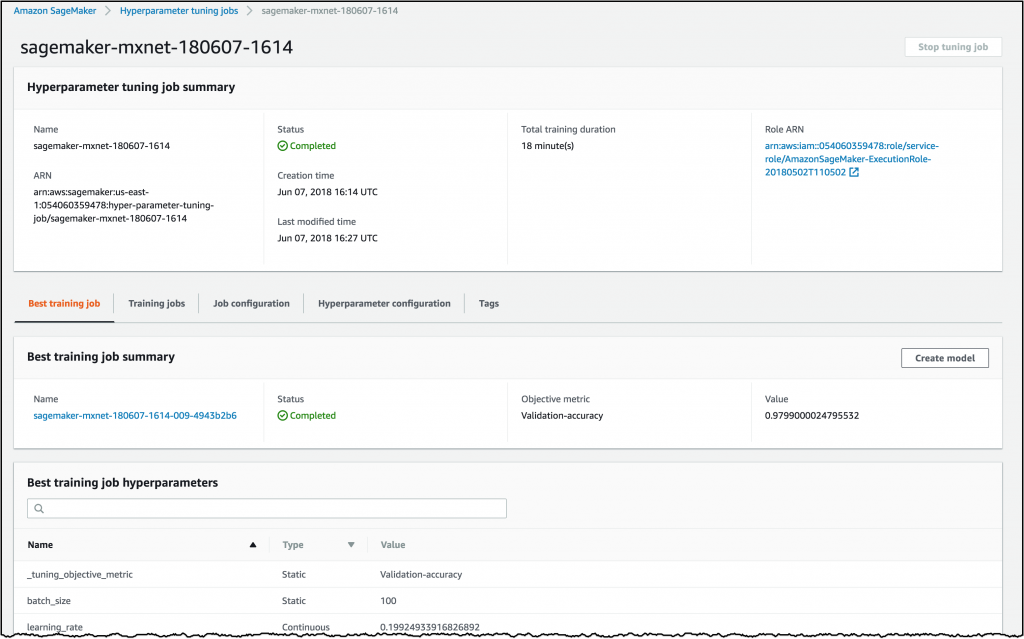Open the Role ARN external link icon
The width and height of the screenshot is (1024, 639).
click(x=854, y=172)
